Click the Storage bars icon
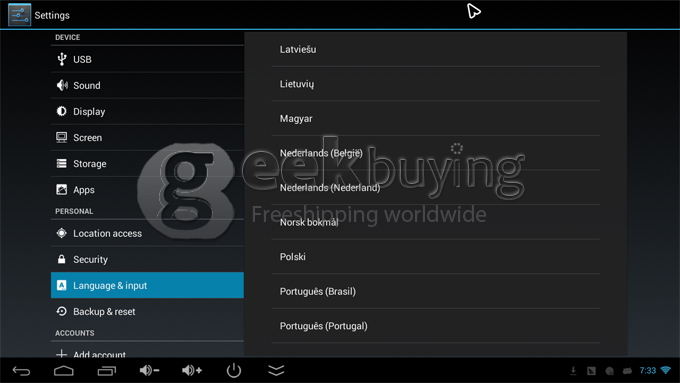This screenshot has height=383, width=680. click(62, 164)
